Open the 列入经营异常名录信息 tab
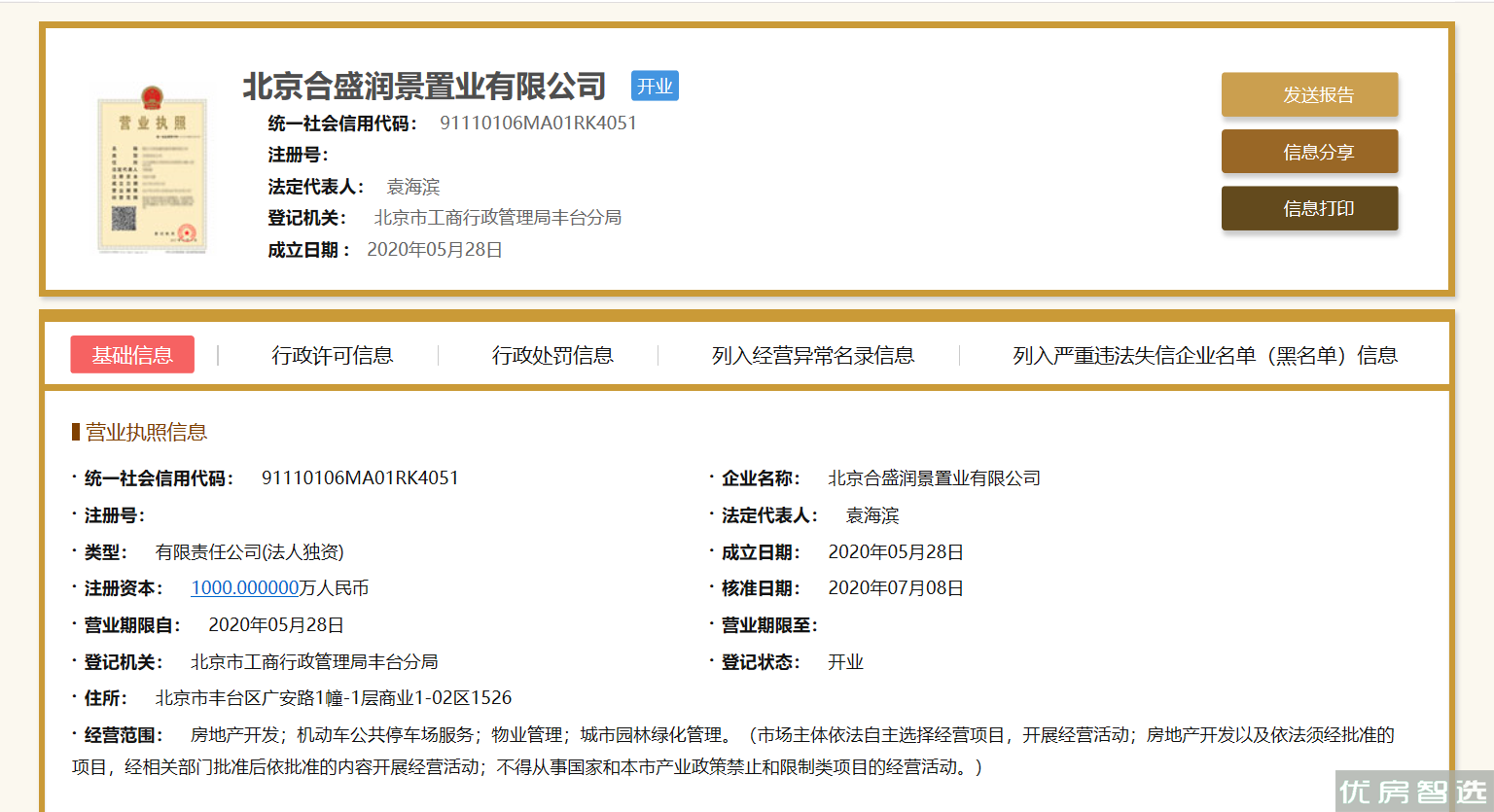Screen dimensions: 1494x812 [813, 355]
